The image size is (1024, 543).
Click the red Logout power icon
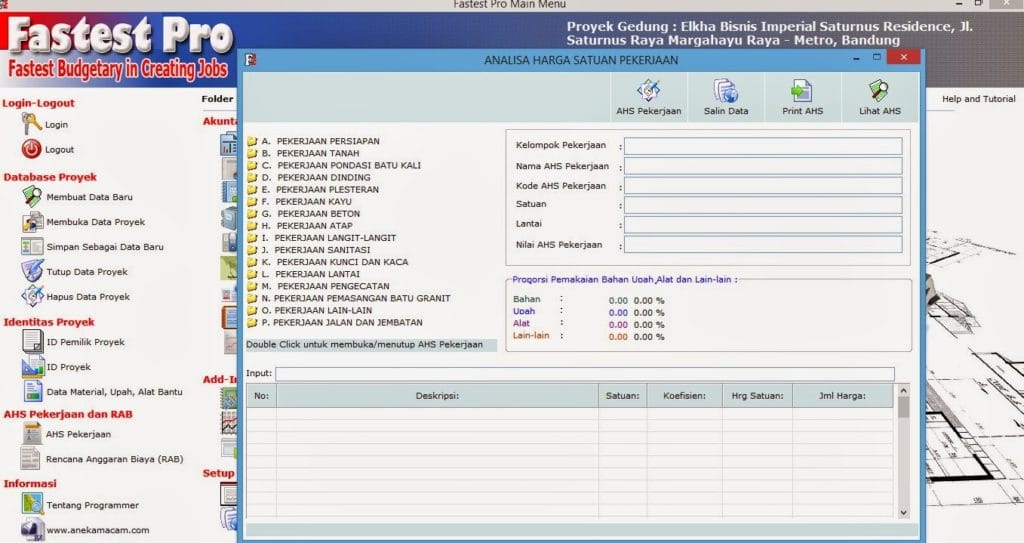pyautogui.click(x=31, y=149)
